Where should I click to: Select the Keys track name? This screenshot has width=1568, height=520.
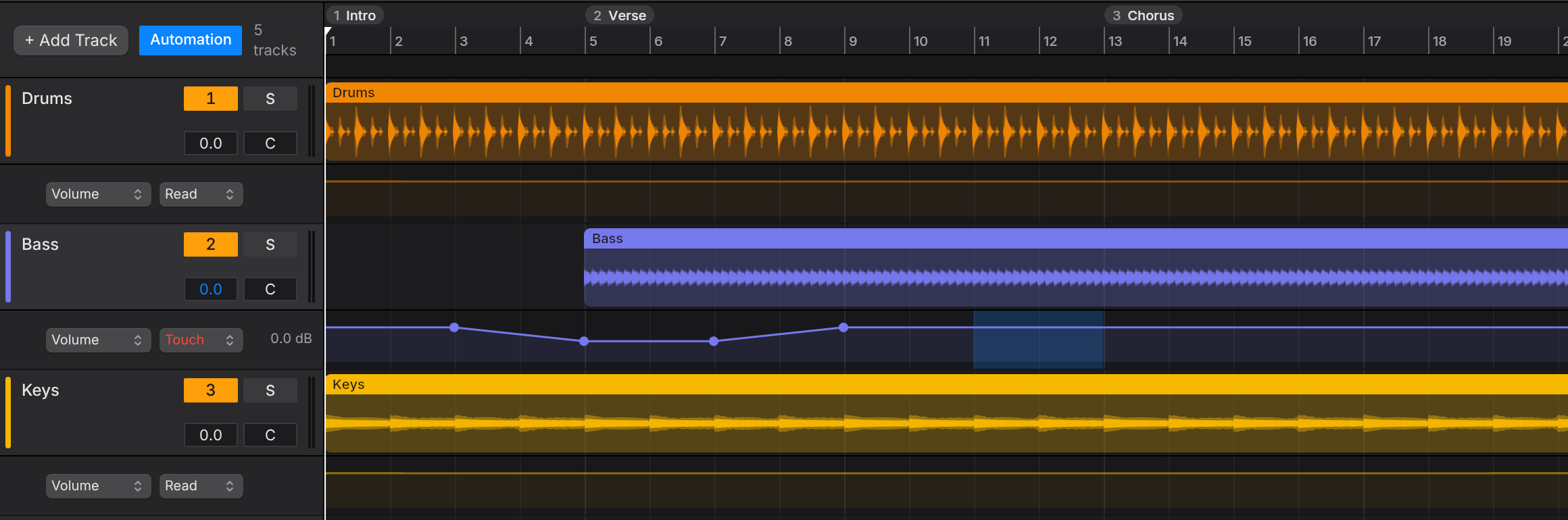(41, 390)
